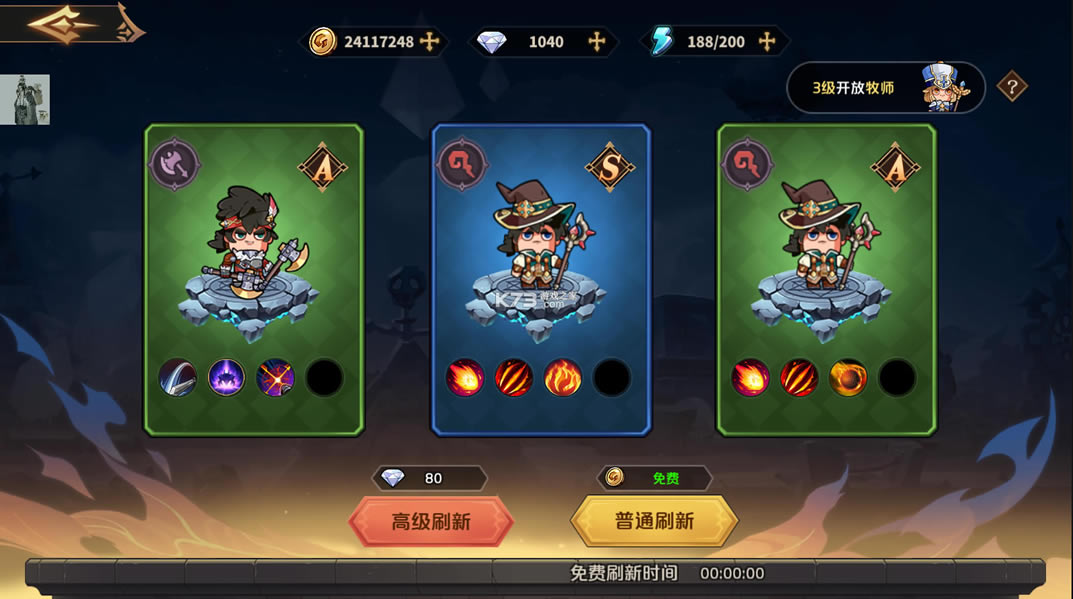Viewport: 1073px width, 599px height.
Task: Click the A rank badge on right card
Action: click(x=896, y=167)
